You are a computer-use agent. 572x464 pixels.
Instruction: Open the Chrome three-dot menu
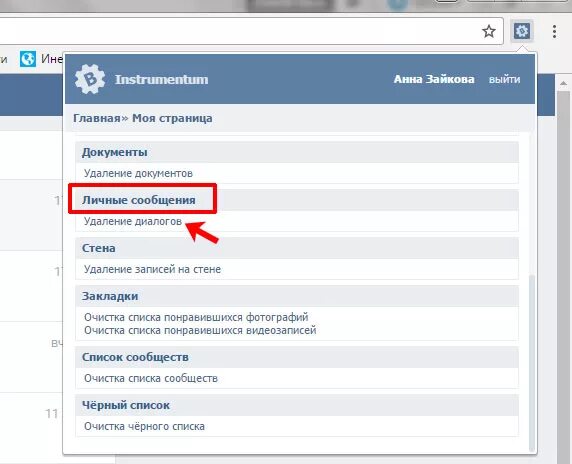pyautogui.click(x=554, y=31)
